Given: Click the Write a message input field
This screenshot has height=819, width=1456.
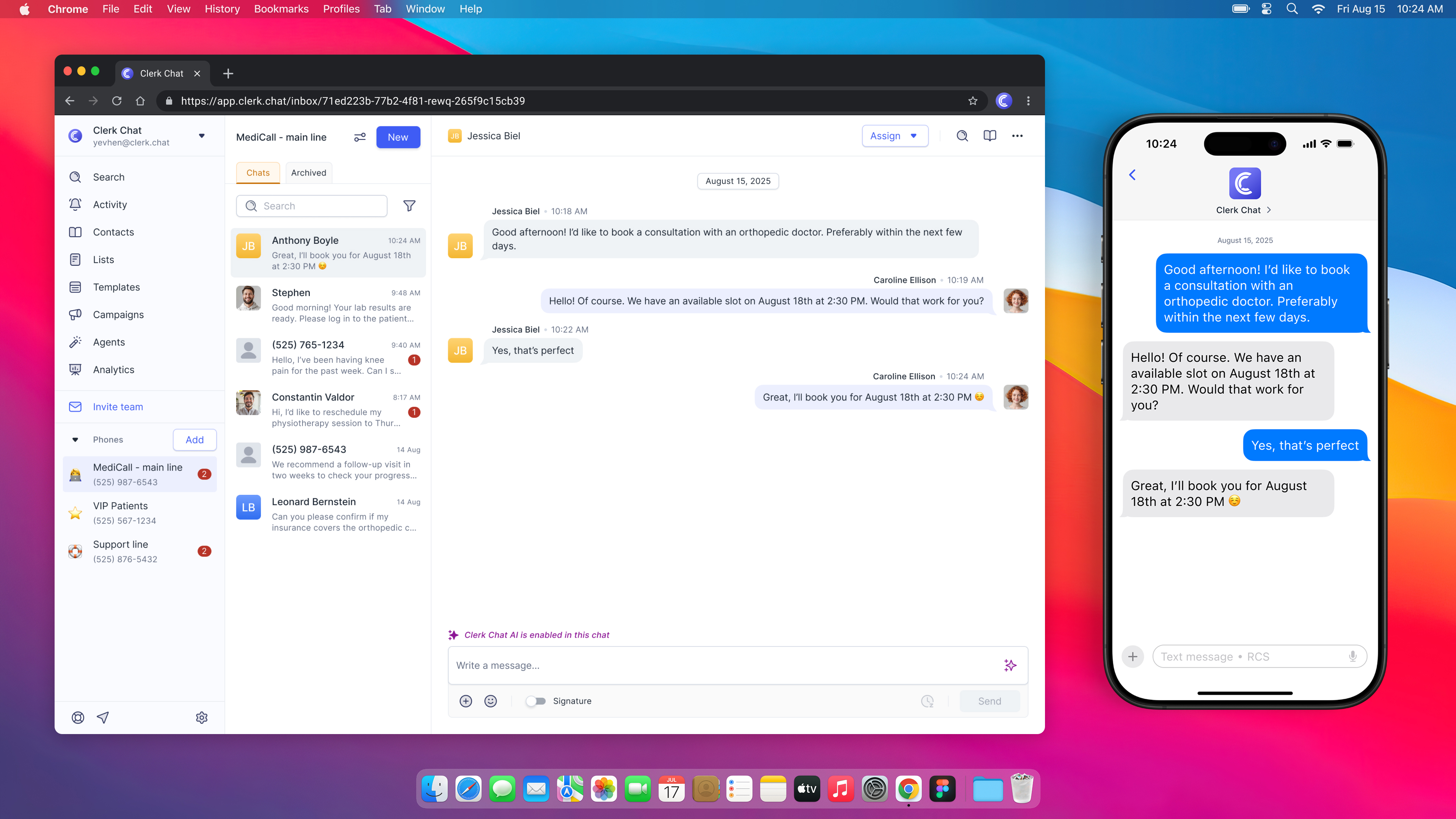Looking at the screenshot, I should pos(723,665).
